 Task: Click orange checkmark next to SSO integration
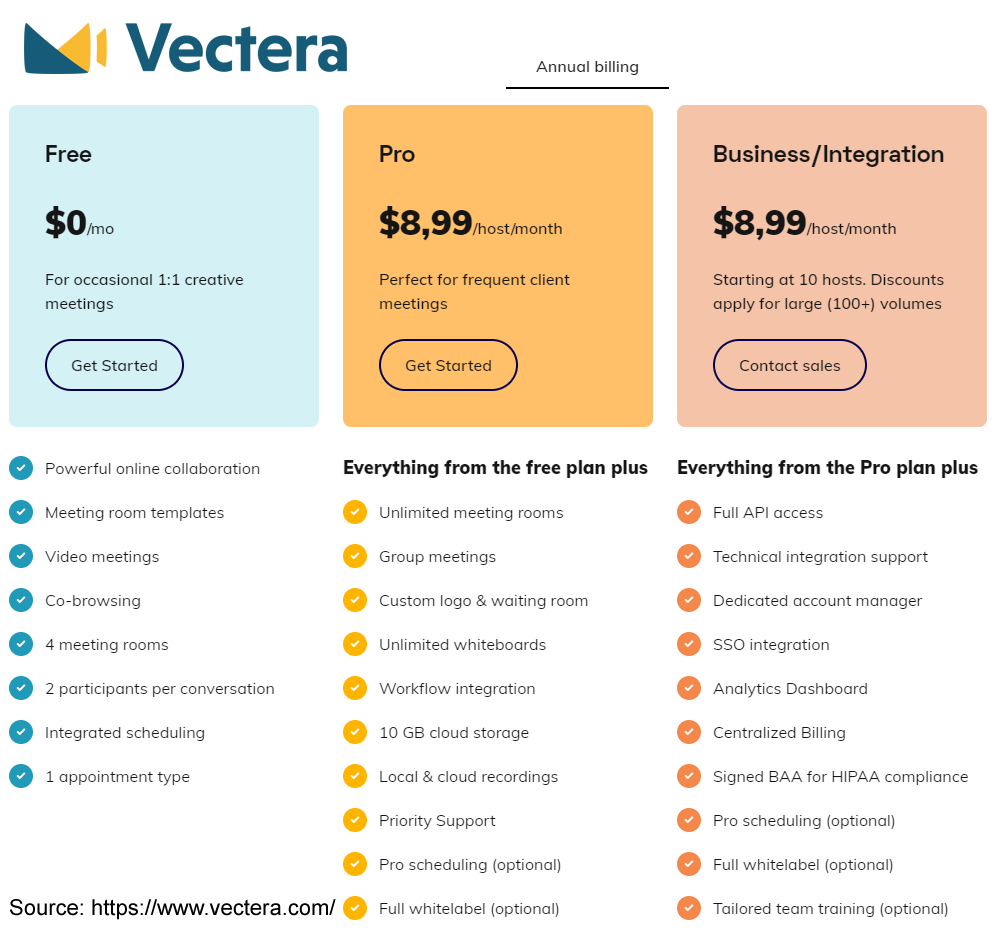coord(689,644)
